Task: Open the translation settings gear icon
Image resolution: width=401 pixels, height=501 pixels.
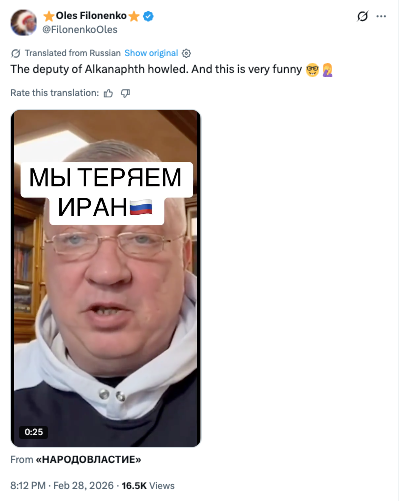Action: click(x=186, y=53)
